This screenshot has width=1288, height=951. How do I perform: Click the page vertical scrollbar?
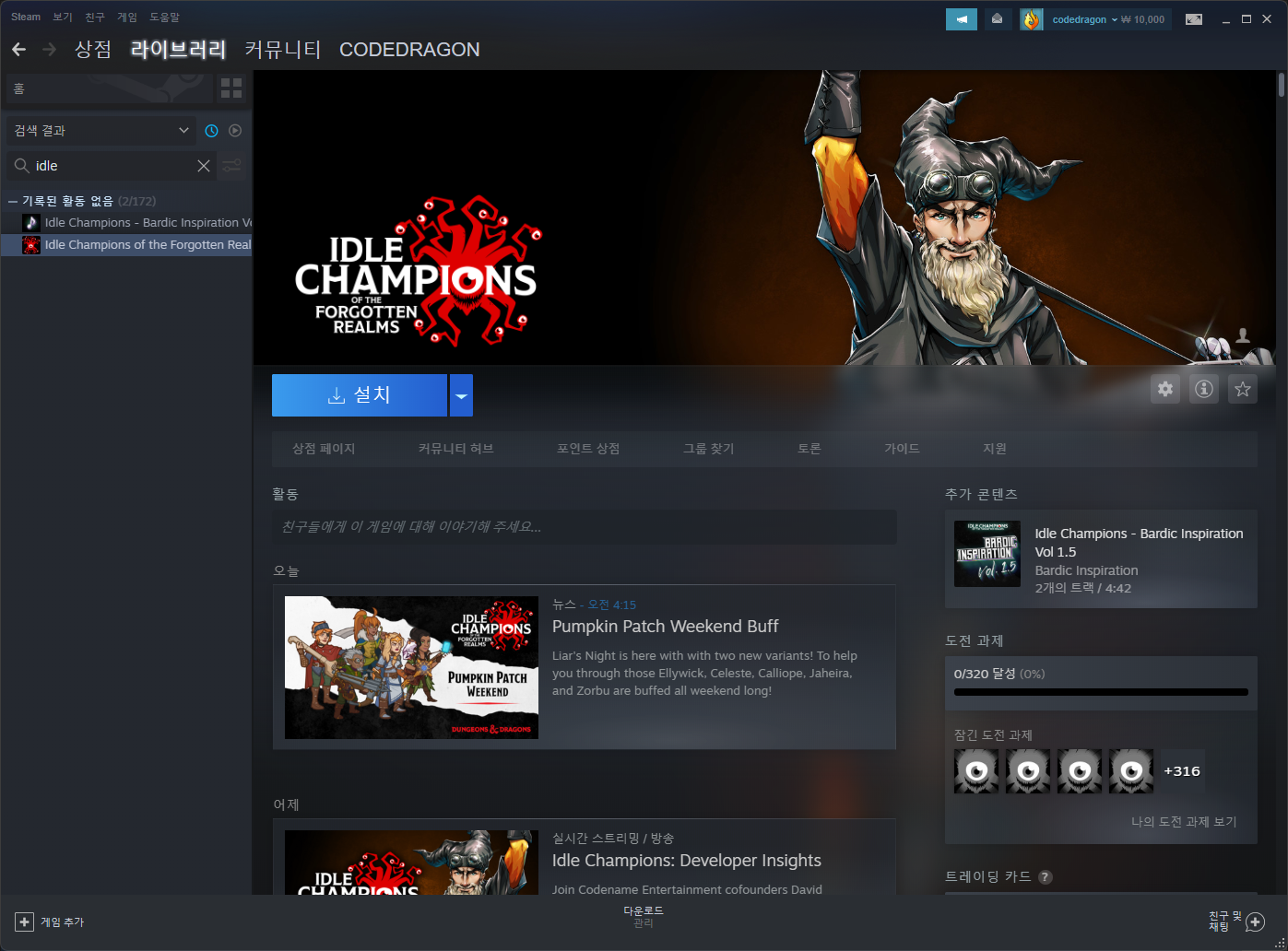1282,85
